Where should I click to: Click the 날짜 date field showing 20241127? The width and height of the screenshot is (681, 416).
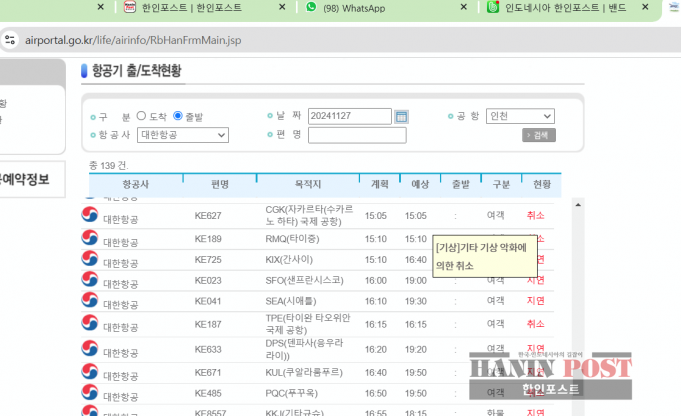[x=349, y=117]
